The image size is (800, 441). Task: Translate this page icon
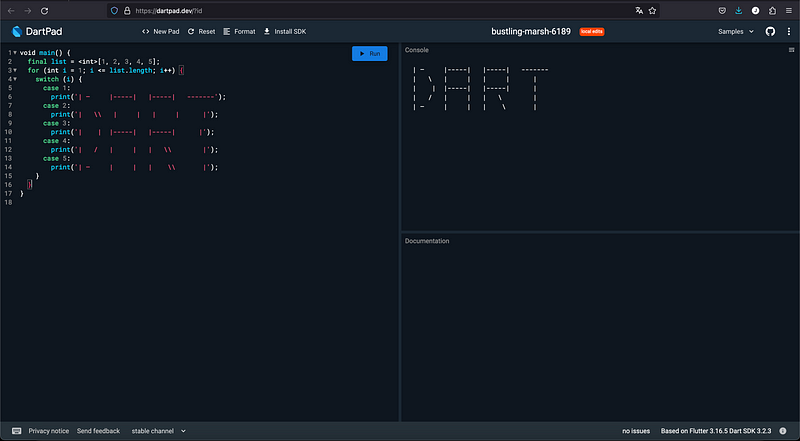(639, 11)
